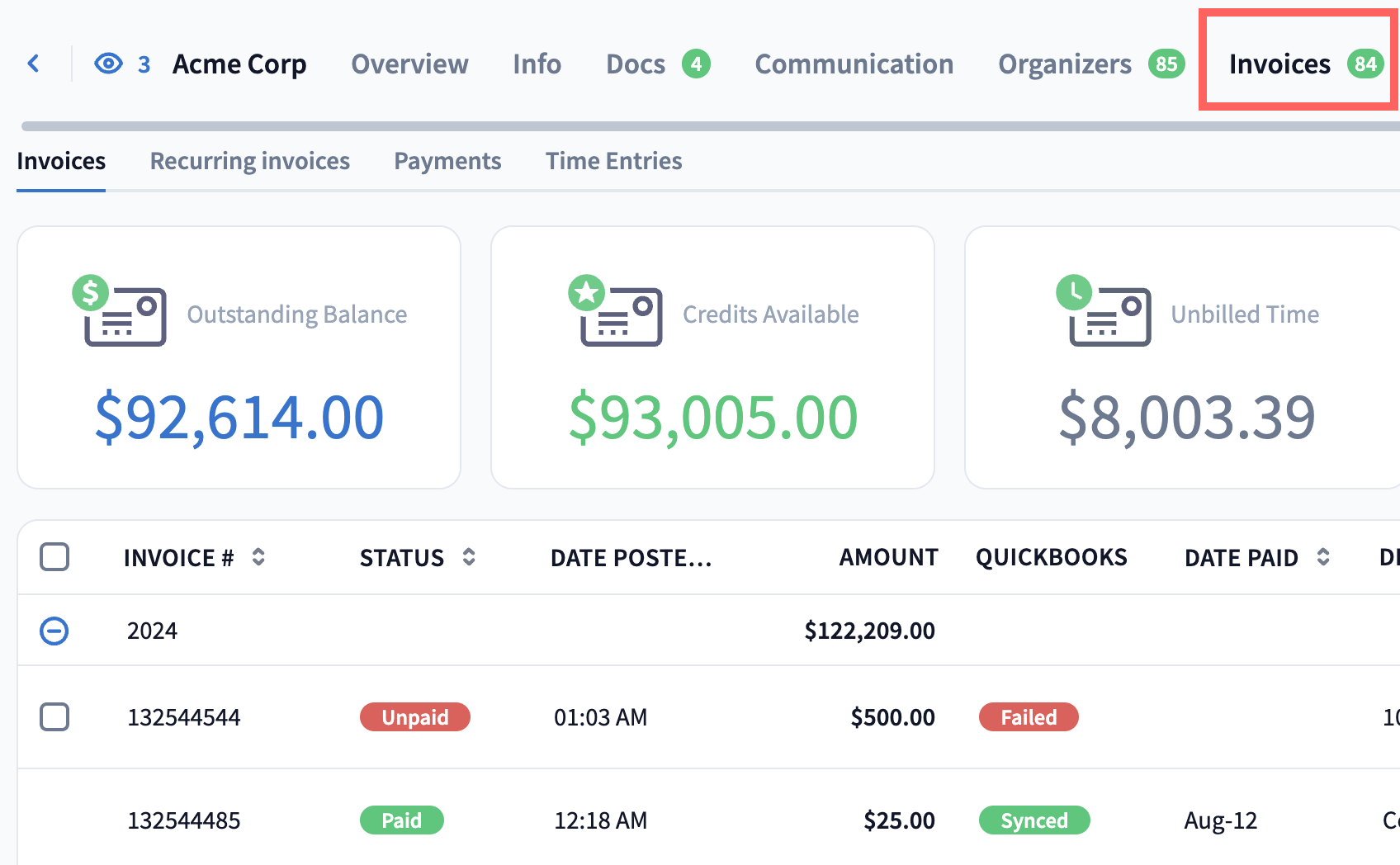Image resolution: width=1400 pixels, height=865 pixels.
Task: Click the back arrow chevron
Action: point(34,64)
